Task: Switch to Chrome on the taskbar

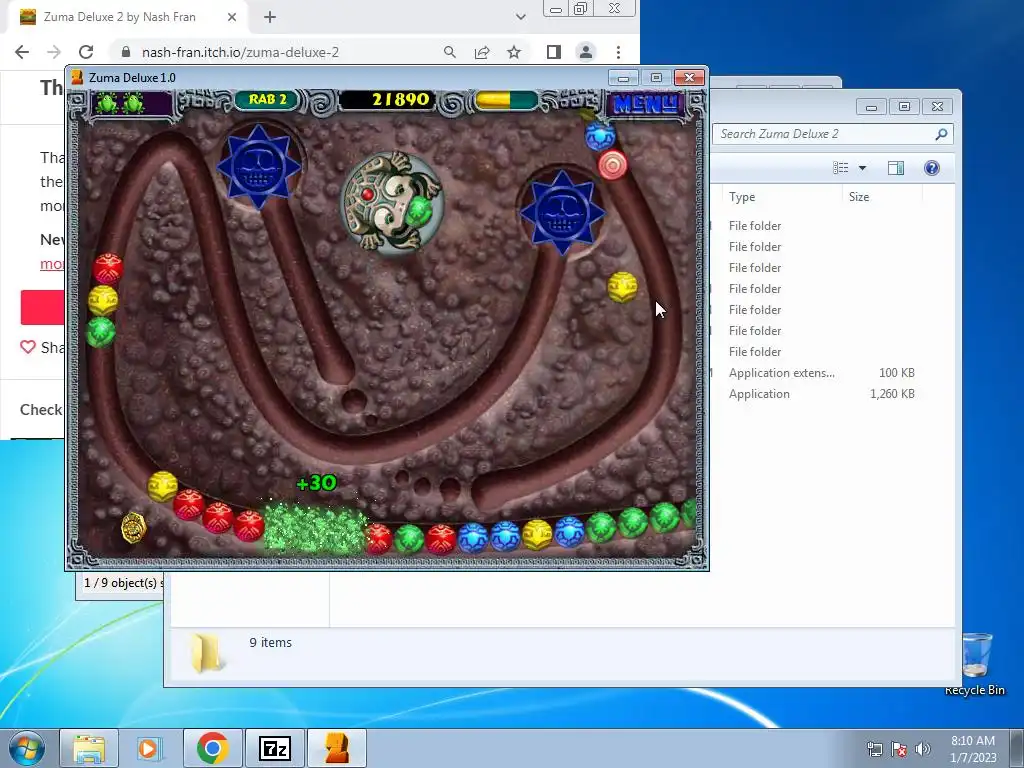Action: click(x=213, y=748)
